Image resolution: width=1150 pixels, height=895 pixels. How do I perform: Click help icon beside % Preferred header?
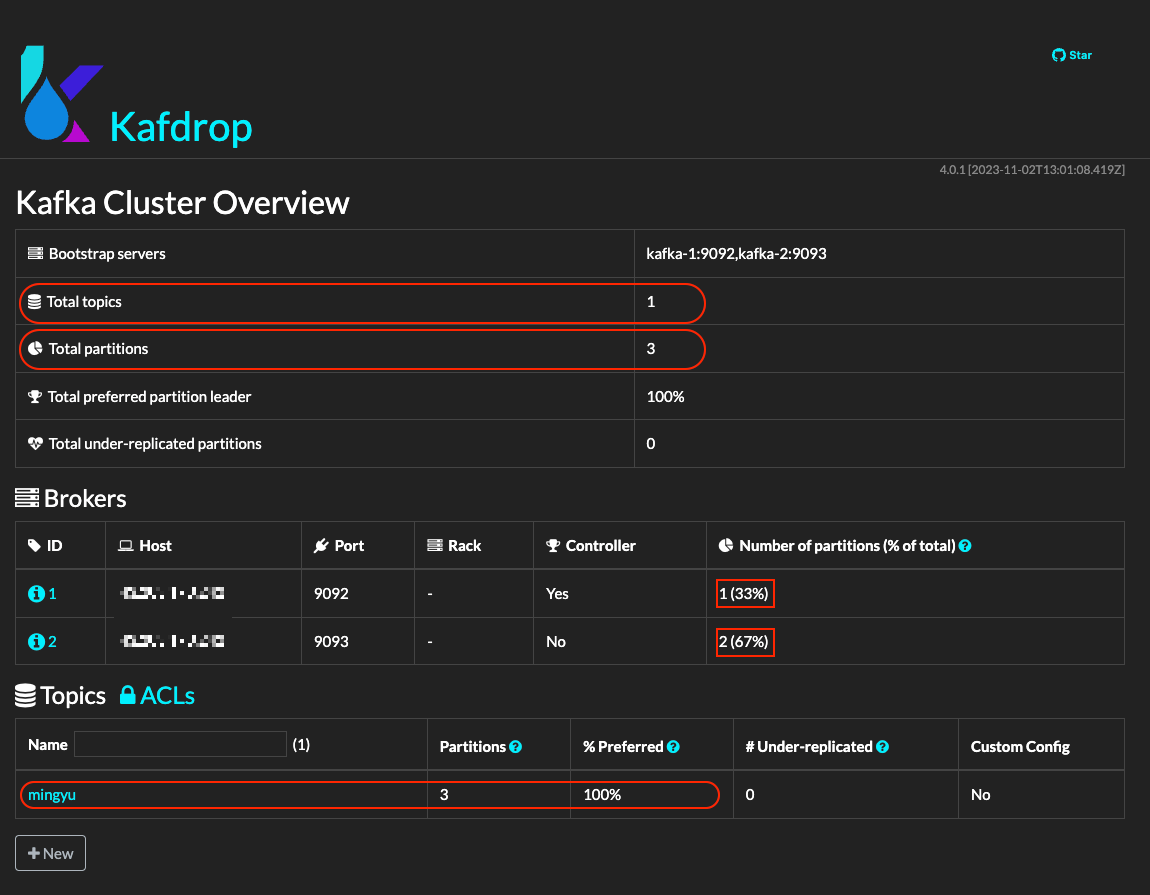click(x=673, y=746)
